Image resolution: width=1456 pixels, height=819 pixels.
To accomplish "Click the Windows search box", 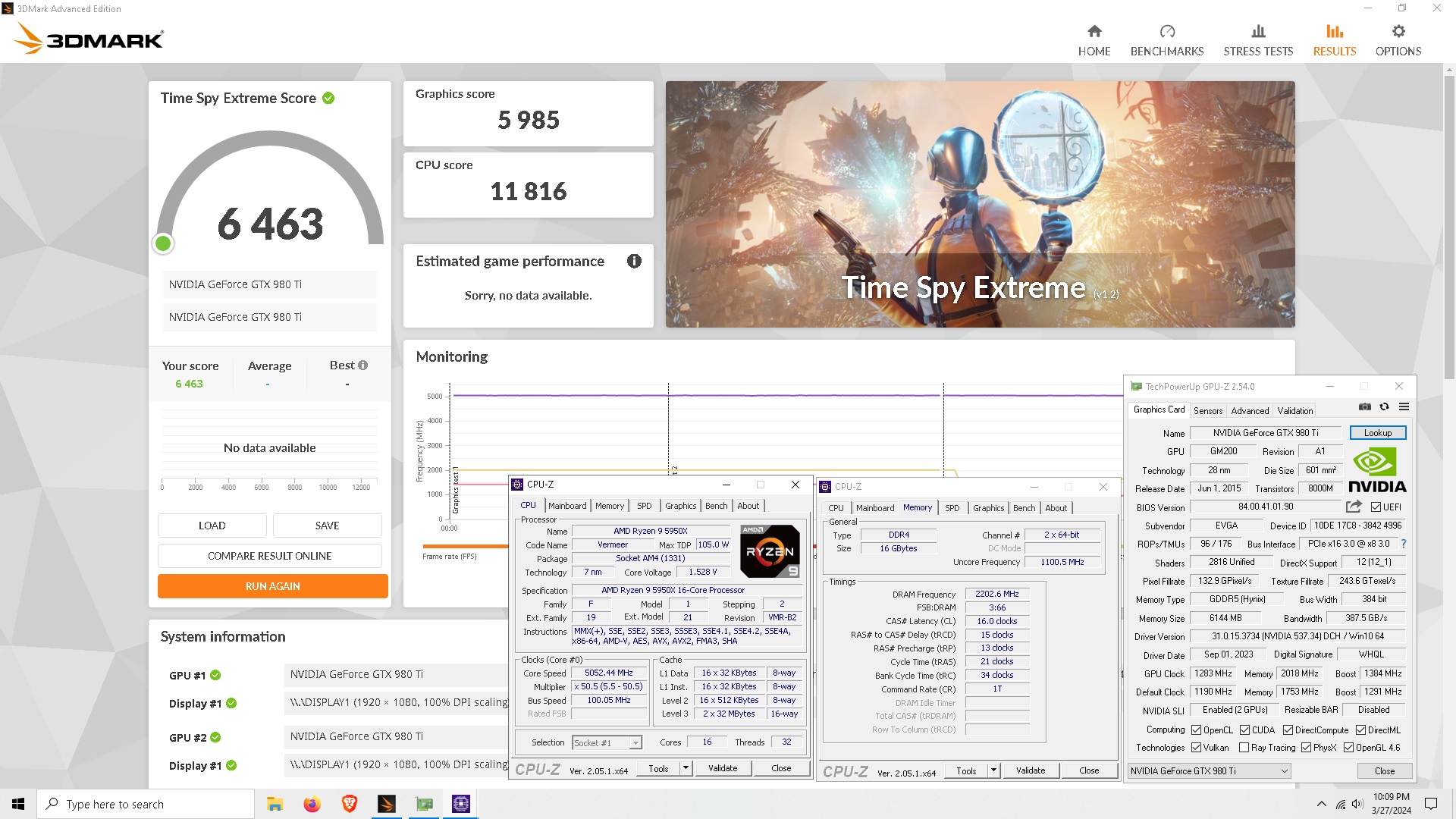I will tap(146, 804).
